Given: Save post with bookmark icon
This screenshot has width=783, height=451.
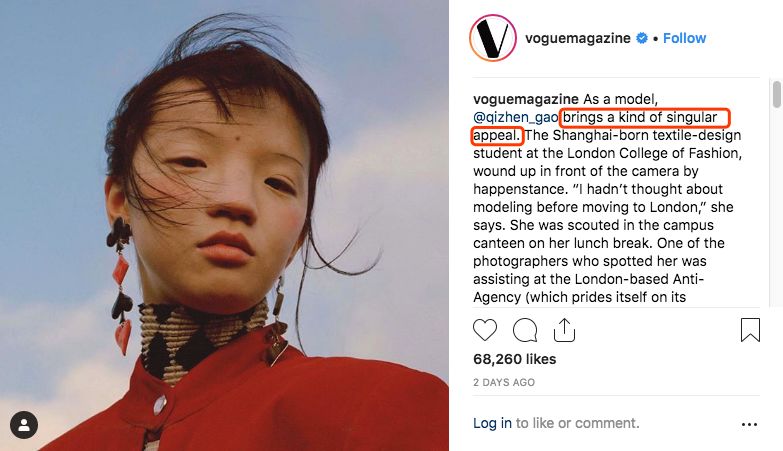Looking at the screenshot, I should coord(750,330).
